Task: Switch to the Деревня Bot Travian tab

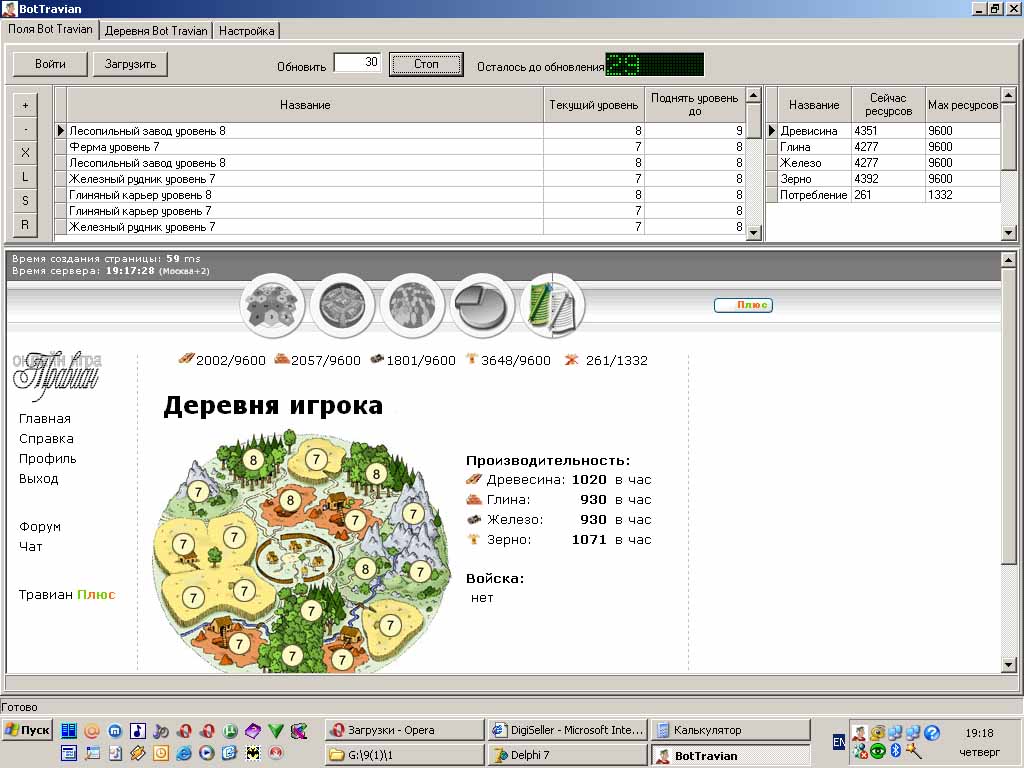Action: point(156,31)
